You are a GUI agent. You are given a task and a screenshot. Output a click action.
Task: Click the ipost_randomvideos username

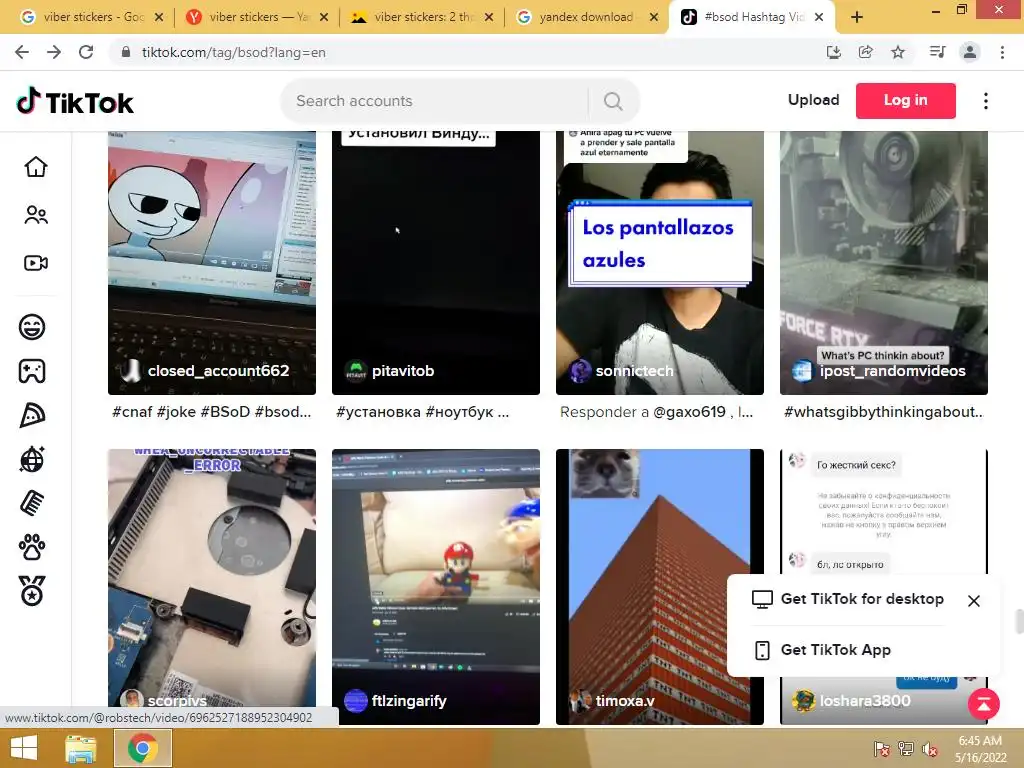click(892, 371)
